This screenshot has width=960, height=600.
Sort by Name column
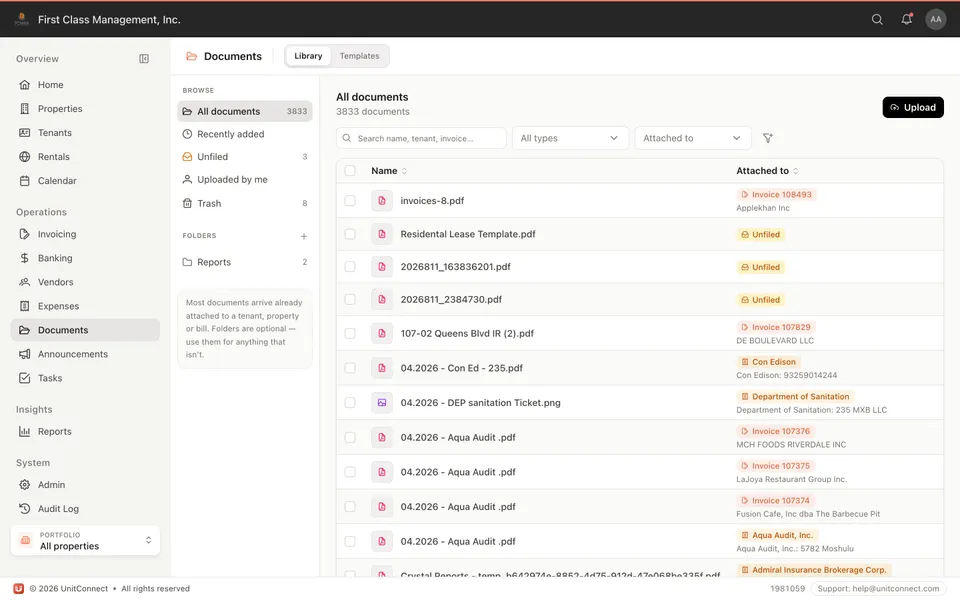click(389, 171)
